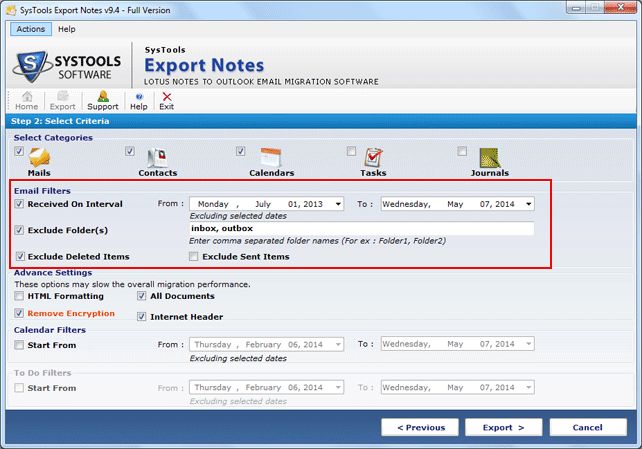Click the Cancel button
This screenshot has width=642, height=449.
(x=588, y=427)
